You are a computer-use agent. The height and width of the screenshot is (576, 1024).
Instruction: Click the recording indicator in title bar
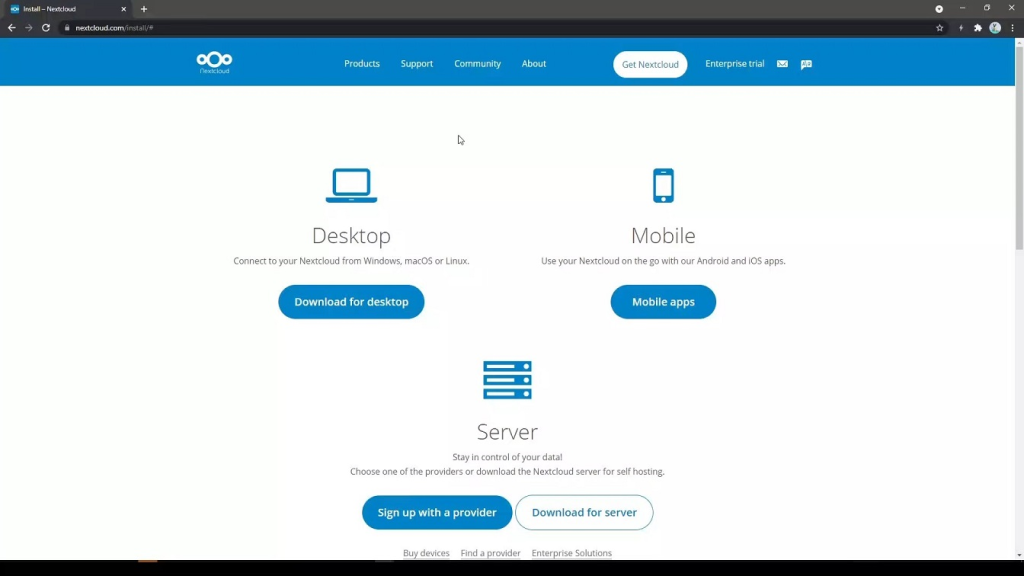(x=939, y=9)
